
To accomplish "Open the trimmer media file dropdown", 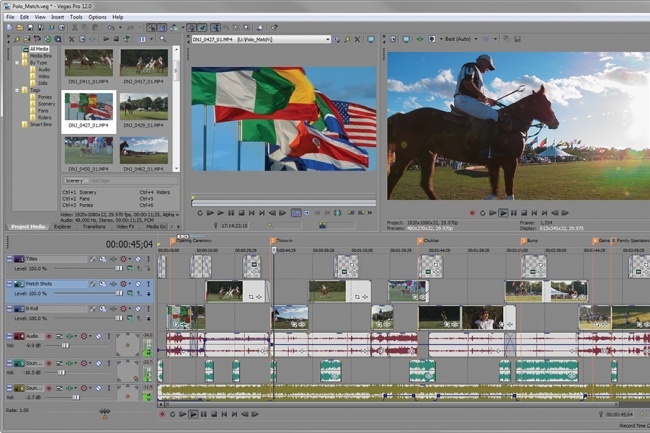I will (327, 39).
